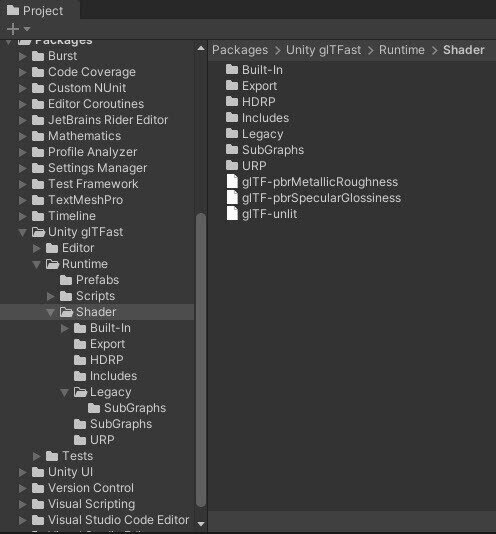
Task: Select URP folder icon in right pane
Action: coord(232,166)
